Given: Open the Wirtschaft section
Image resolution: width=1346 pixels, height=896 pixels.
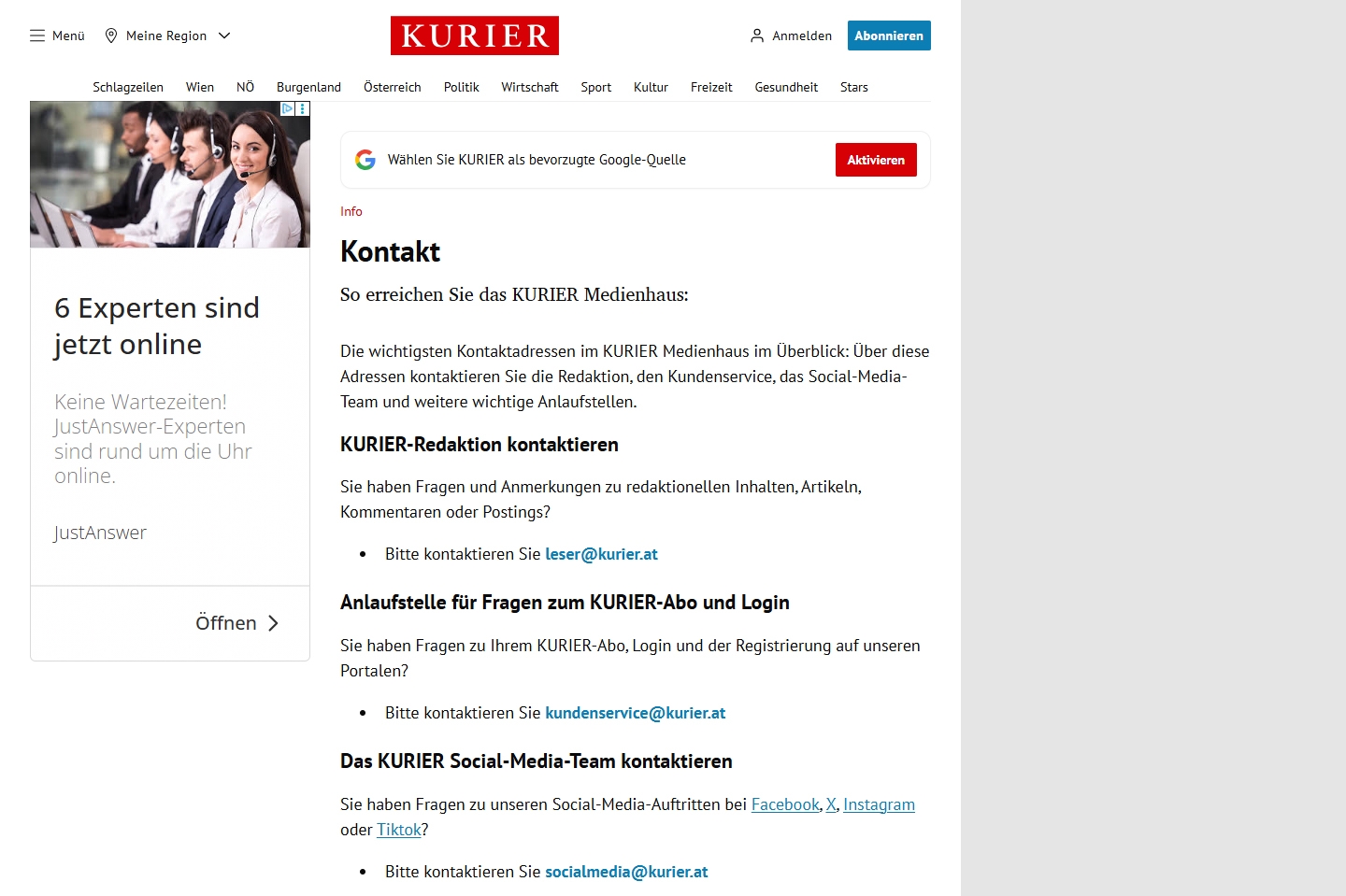Looking at the screenshot, I should pyautogui.click(x=530, y=87).
